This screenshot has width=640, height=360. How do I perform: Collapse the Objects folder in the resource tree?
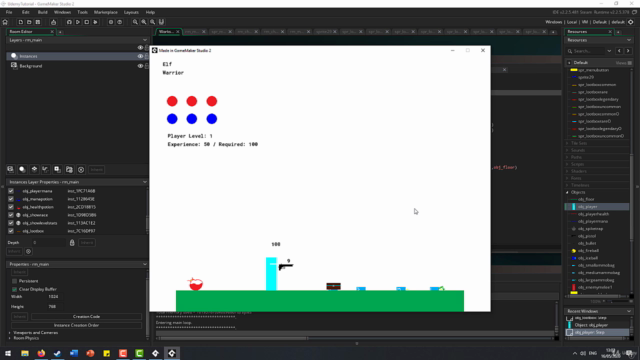[x=567, y=192]
